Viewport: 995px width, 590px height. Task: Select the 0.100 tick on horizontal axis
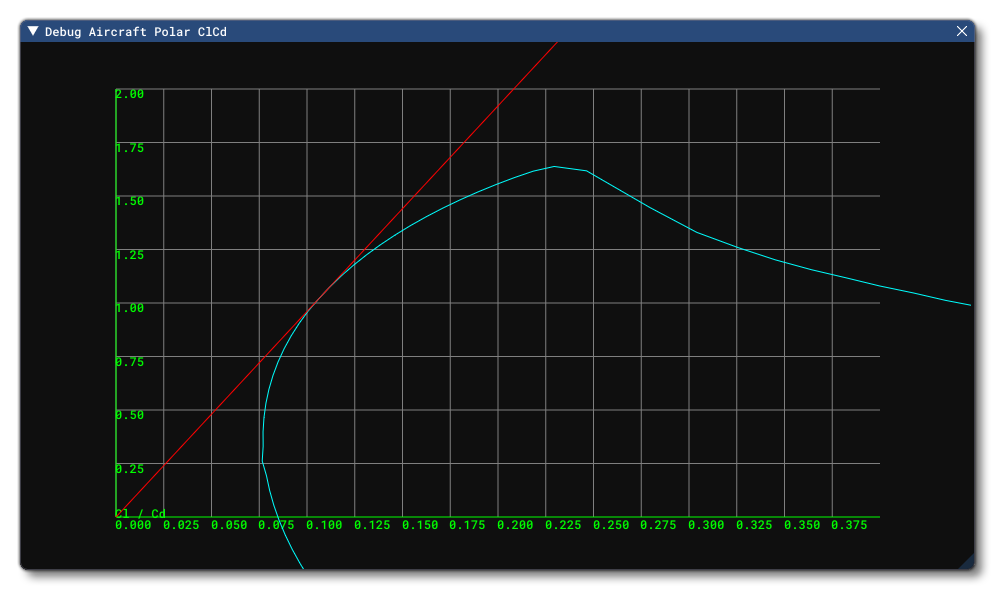(324, 525)
